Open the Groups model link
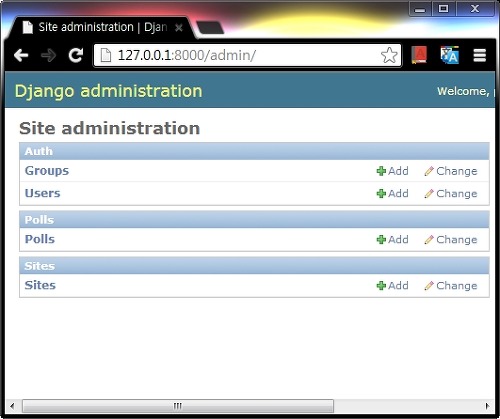The image size is (500, 419). pos(47,171)
